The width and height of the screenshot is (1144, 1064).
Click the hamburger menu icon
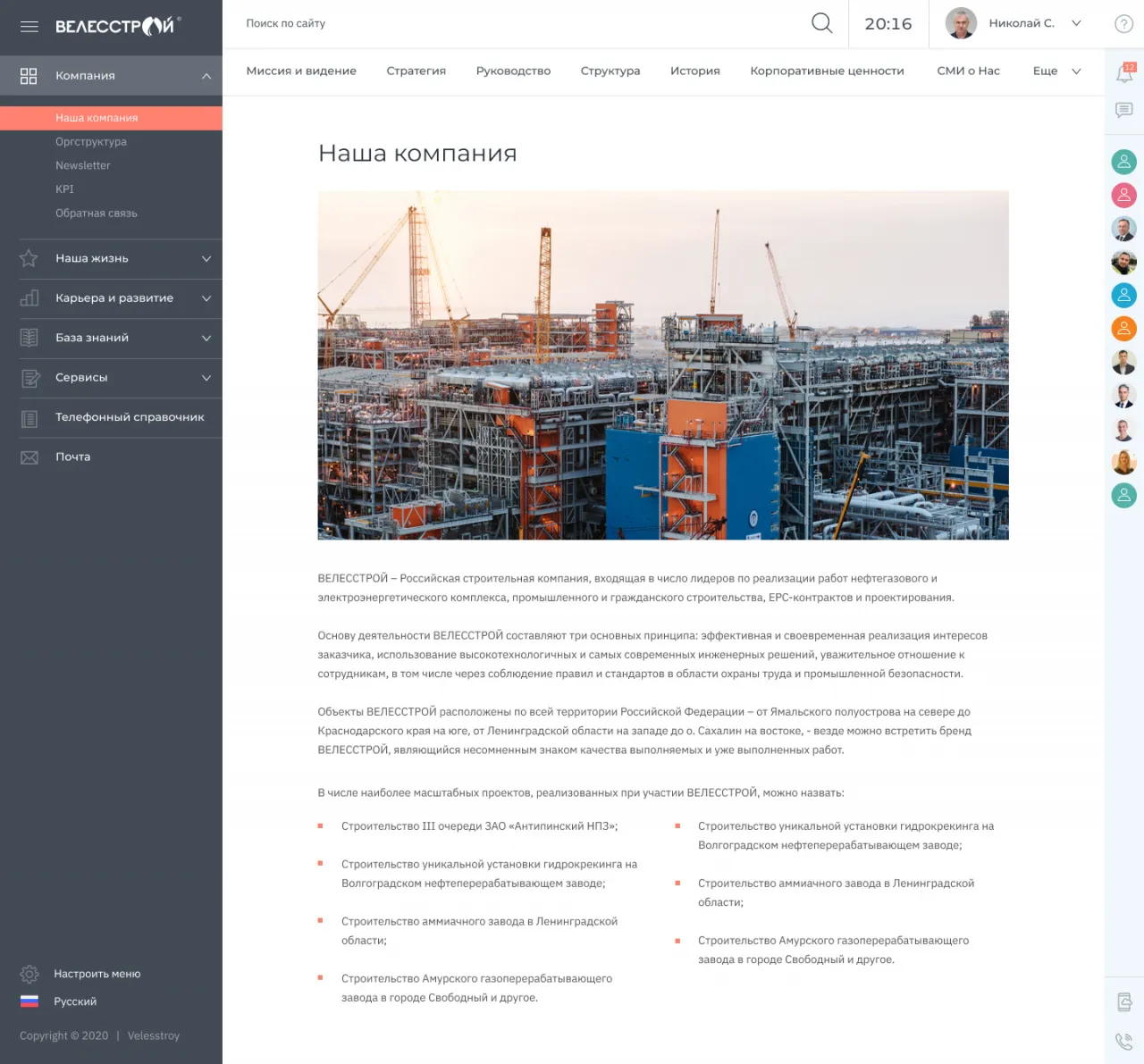29,27
